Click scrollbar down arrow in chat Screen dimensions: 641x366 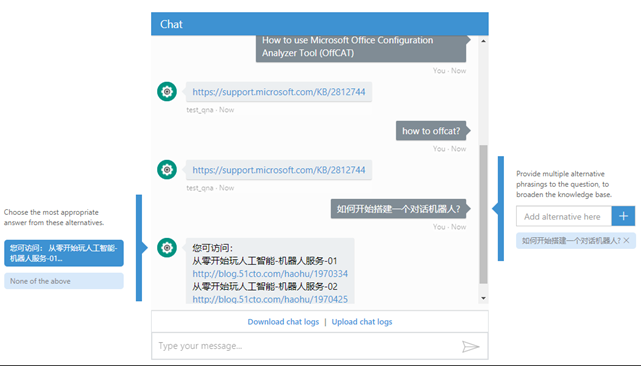(x=483, y=298)
